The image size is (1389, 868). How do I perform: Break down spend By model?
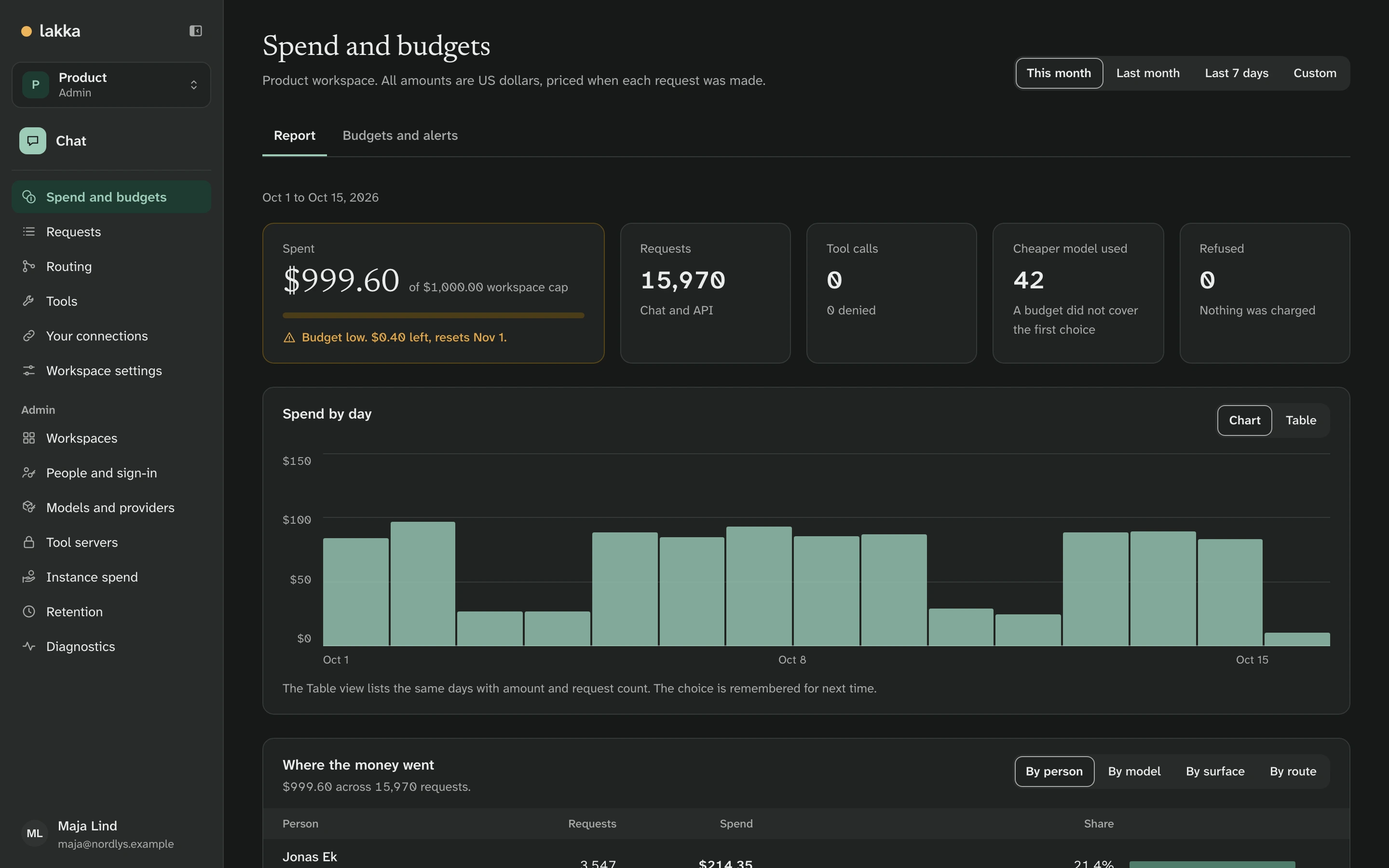[x=1134, y=772]
